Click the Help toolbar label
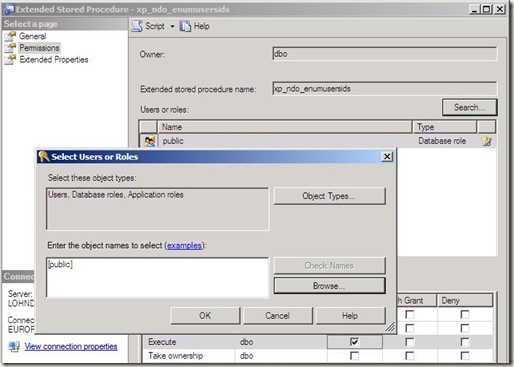 (202, 26)
